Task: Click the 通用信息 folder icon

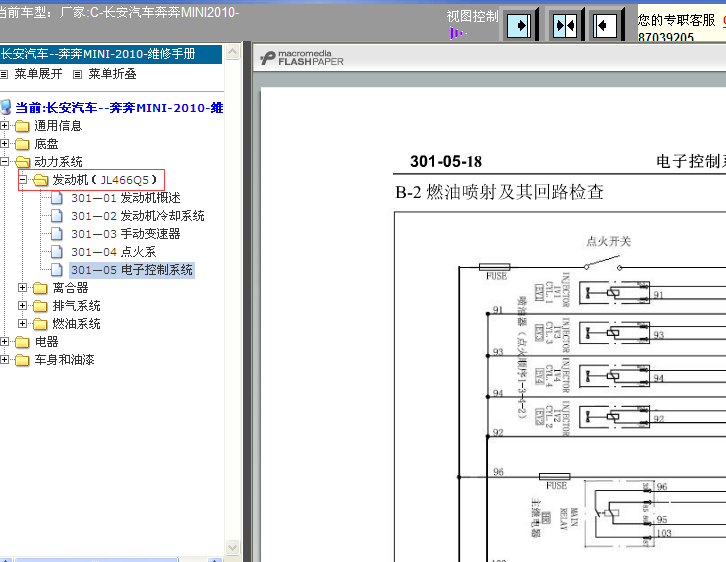Action: [22, 126]
